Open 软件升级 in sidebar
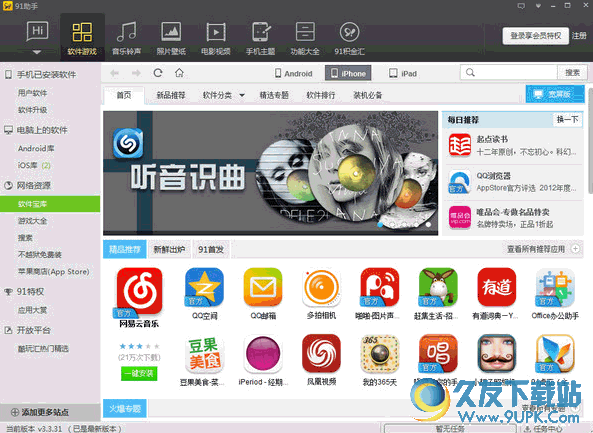593x433 pixels. point(33,110)
